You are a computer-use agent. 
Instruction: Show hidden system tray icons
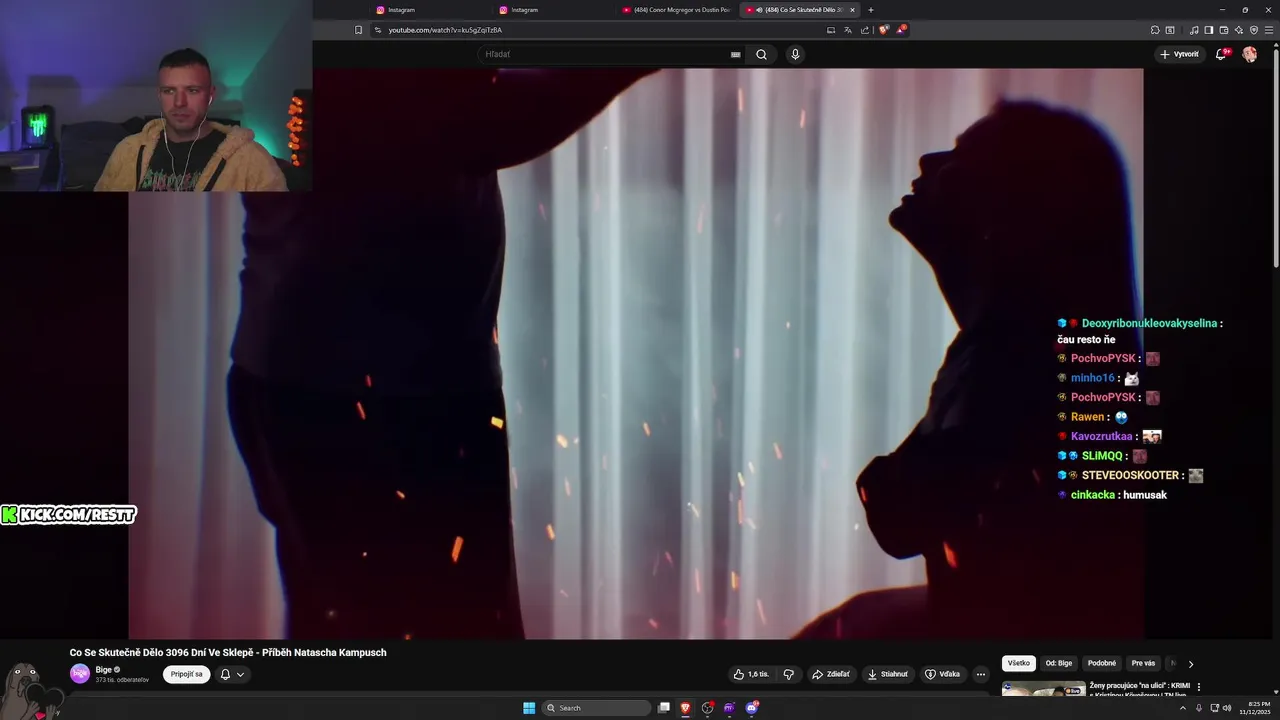pyautogui.click(x=1183, y=708)
